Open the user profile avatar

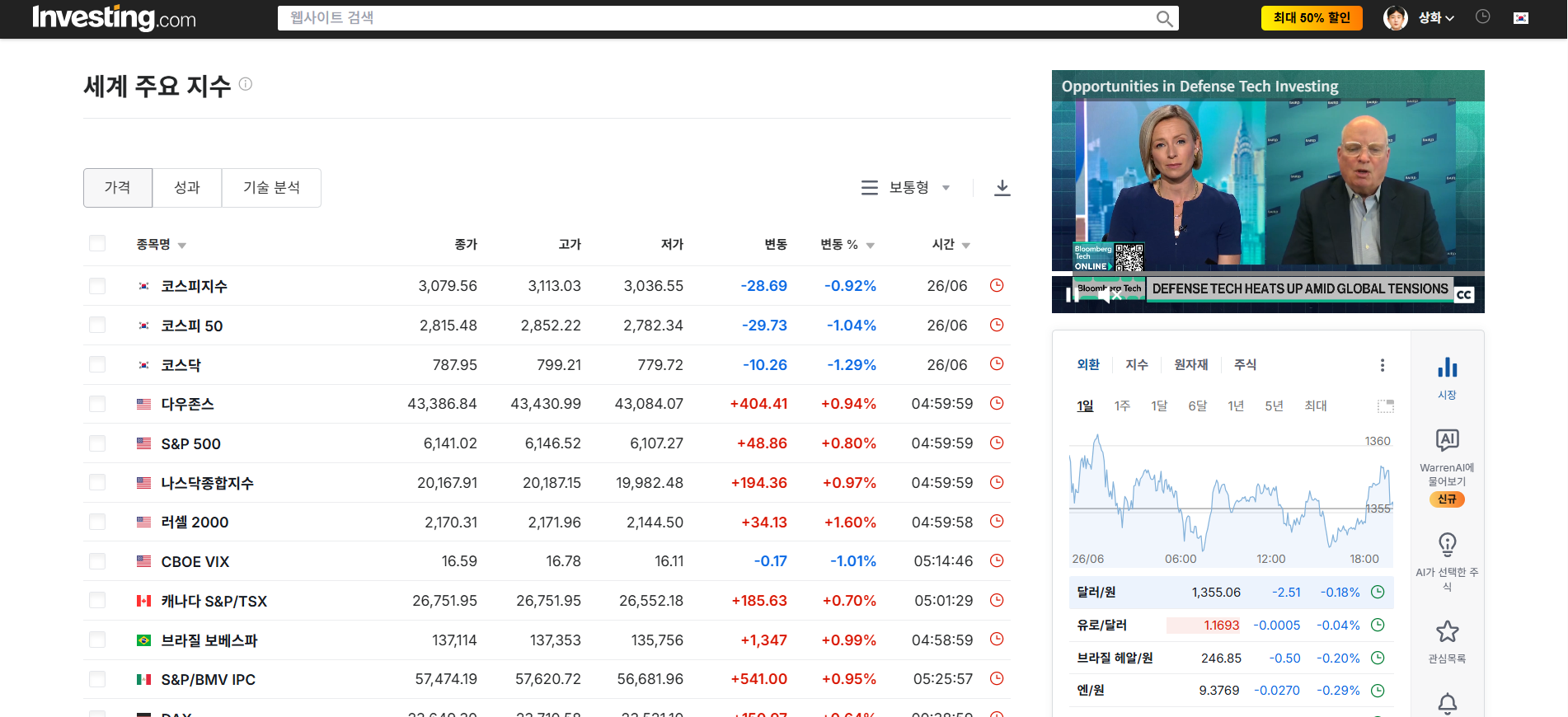coord(1395,18)
